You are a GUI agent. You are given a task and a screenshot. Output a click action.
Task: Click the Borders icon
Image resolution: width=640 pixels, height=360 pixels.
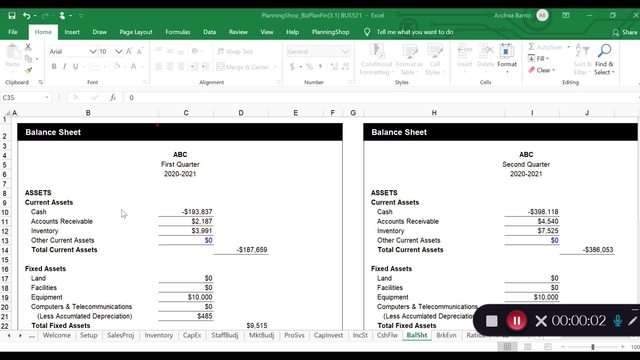coord(96,67)
